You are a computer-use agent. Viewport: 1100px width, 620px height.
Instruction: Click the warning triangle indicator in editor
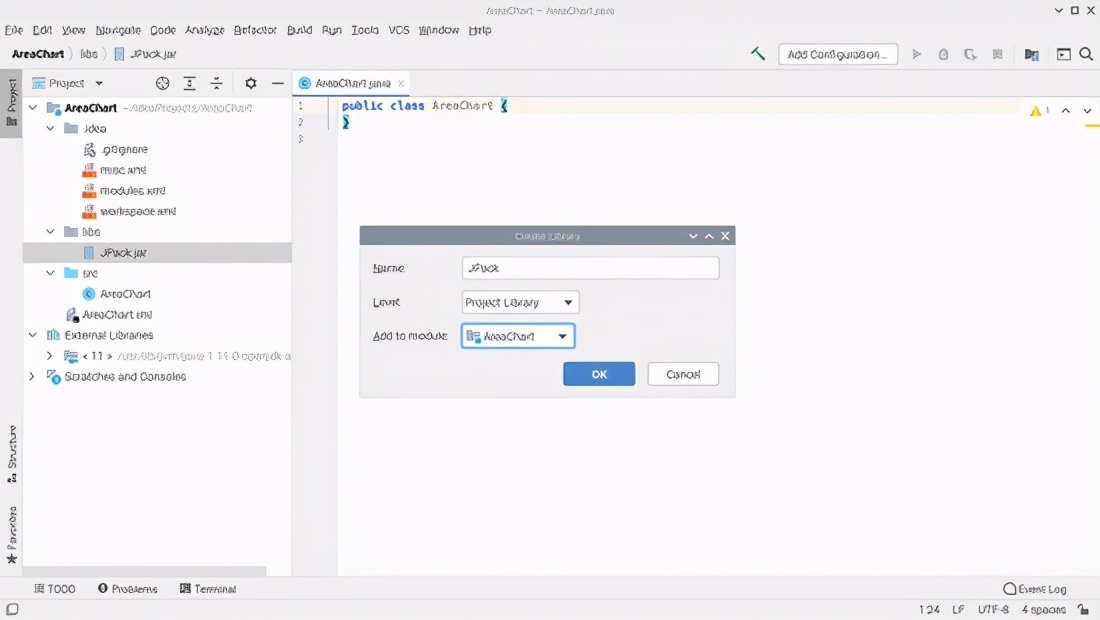(x=1035, y=111)
